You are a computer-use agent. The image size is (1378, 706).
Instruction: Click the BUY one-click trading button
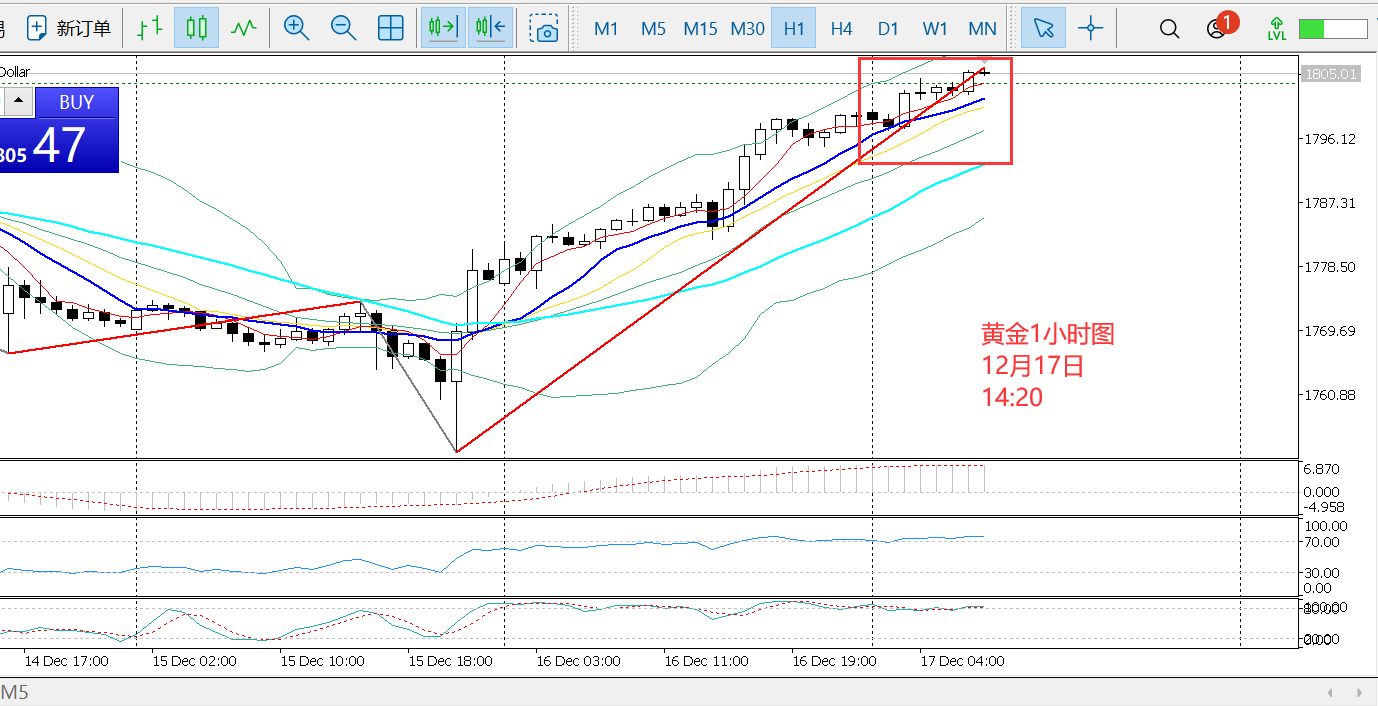(x=77, y=102)
